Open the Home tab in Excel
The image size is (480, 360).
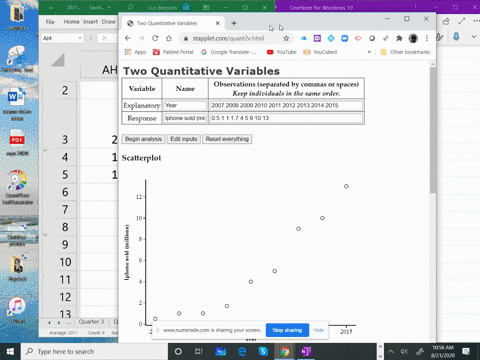coord(71,22)
